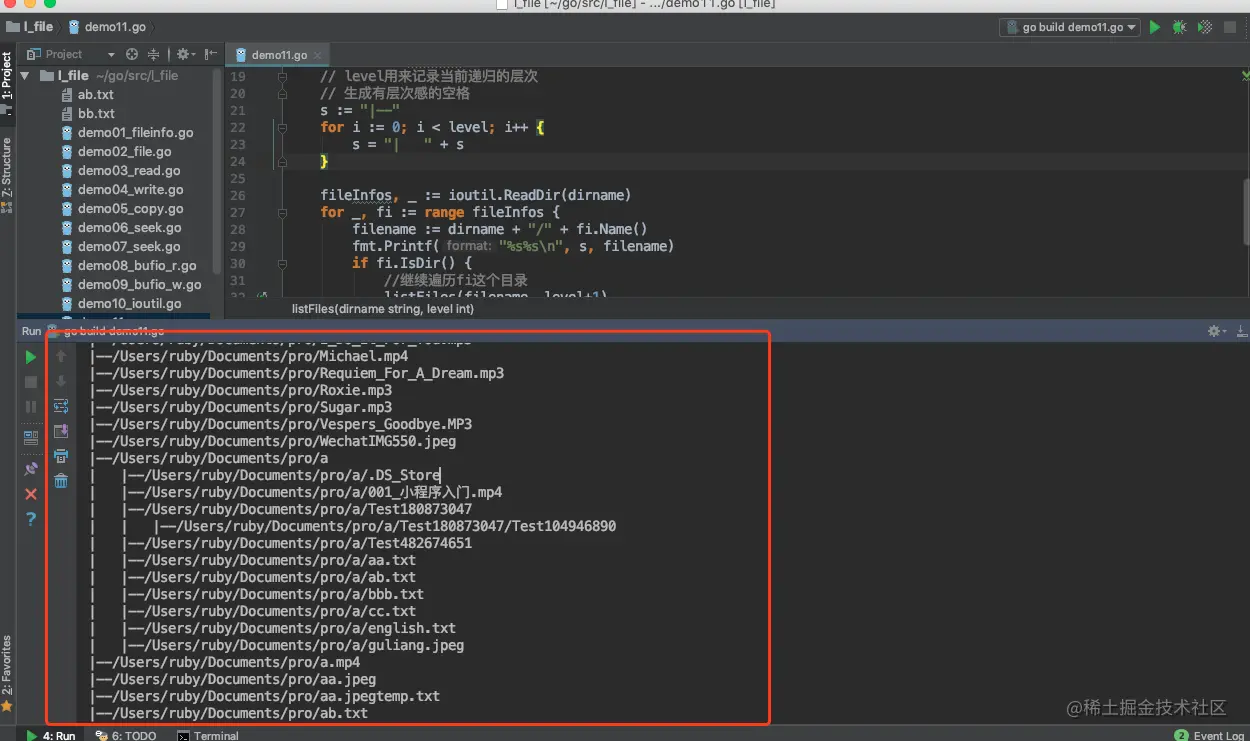Toggle scroll to end in Run console
Image resolution: width=1250 pixels, height=741 pixels.
pos(61,431)
